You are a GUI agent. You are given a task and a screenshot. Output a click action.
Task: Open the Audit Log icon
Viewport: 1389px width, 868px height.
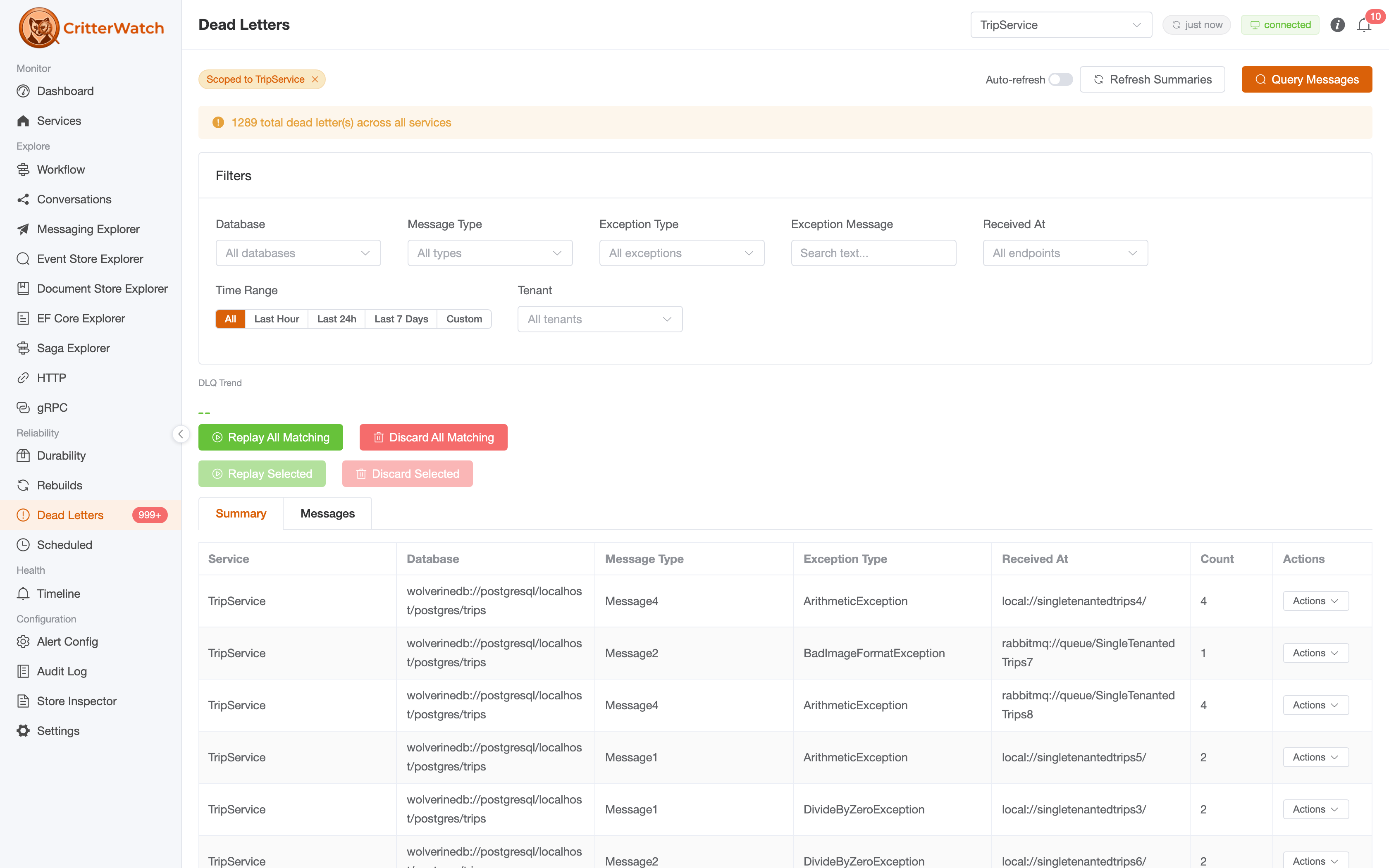pos(23,672)
